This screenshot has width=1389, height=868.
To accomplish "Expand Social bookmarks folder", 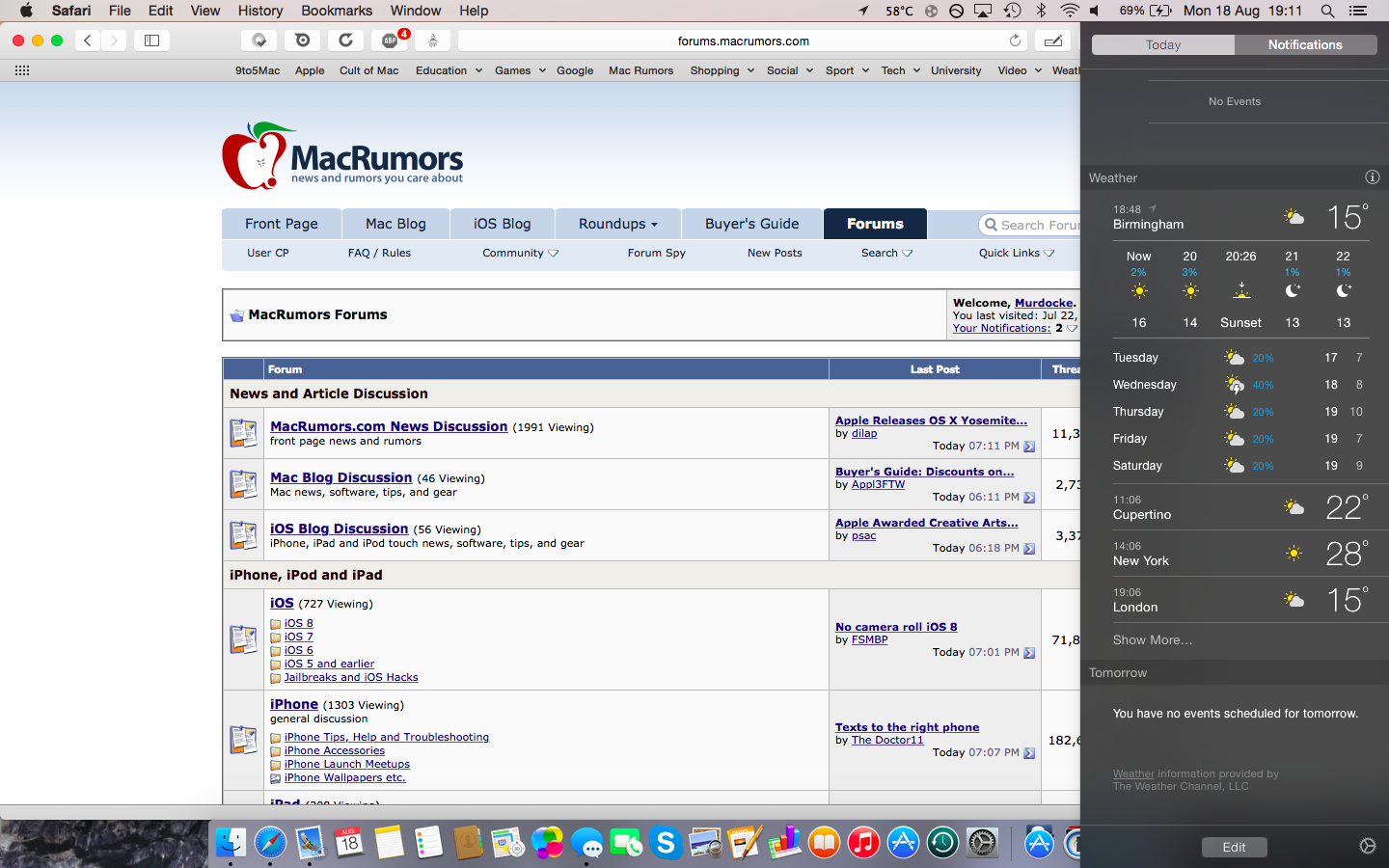I will click(790, 70).
